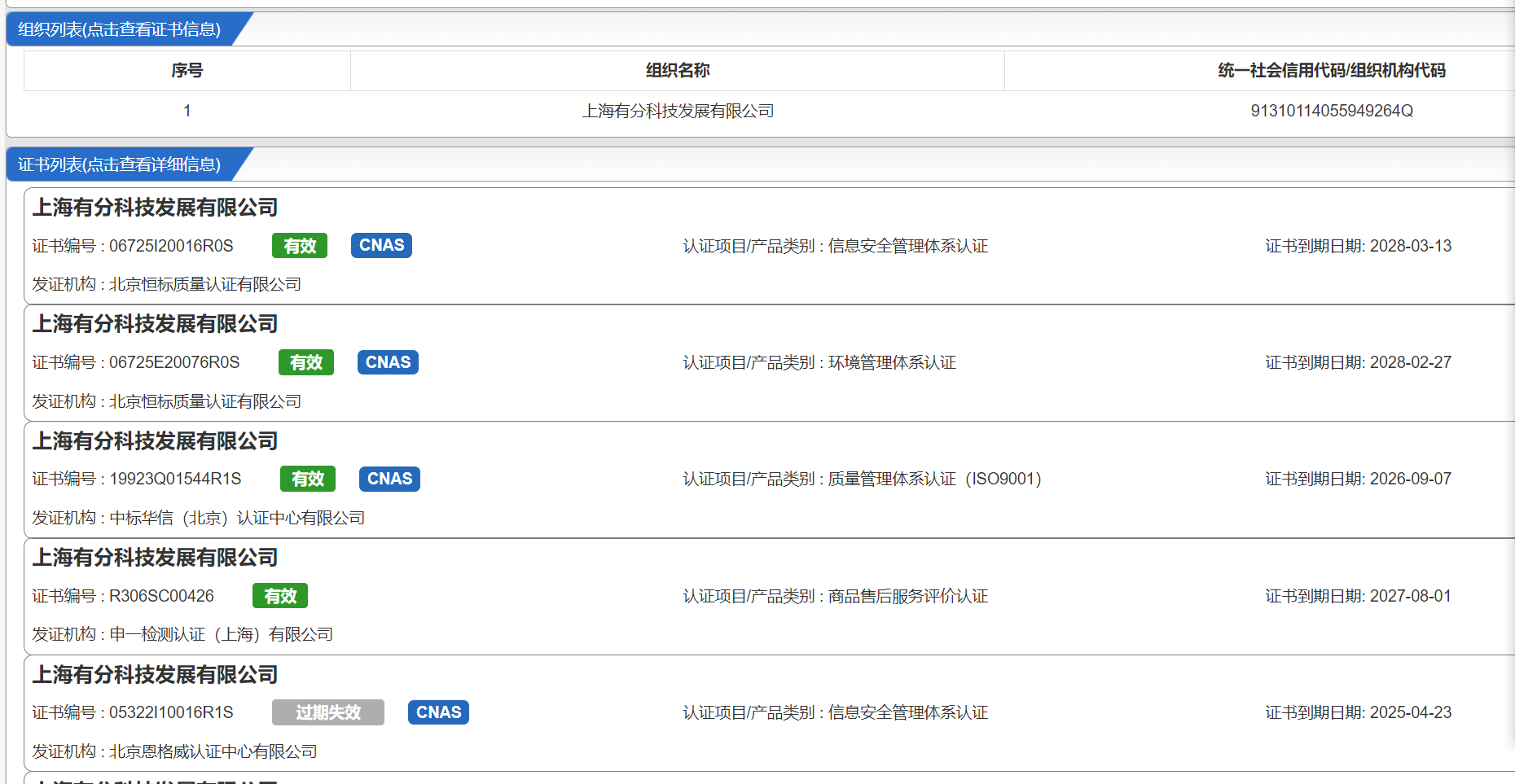This screenshot has width=1515, height=784.
Task: Click credit code 91310114055949264Q
Action: tap(1332, 111)
